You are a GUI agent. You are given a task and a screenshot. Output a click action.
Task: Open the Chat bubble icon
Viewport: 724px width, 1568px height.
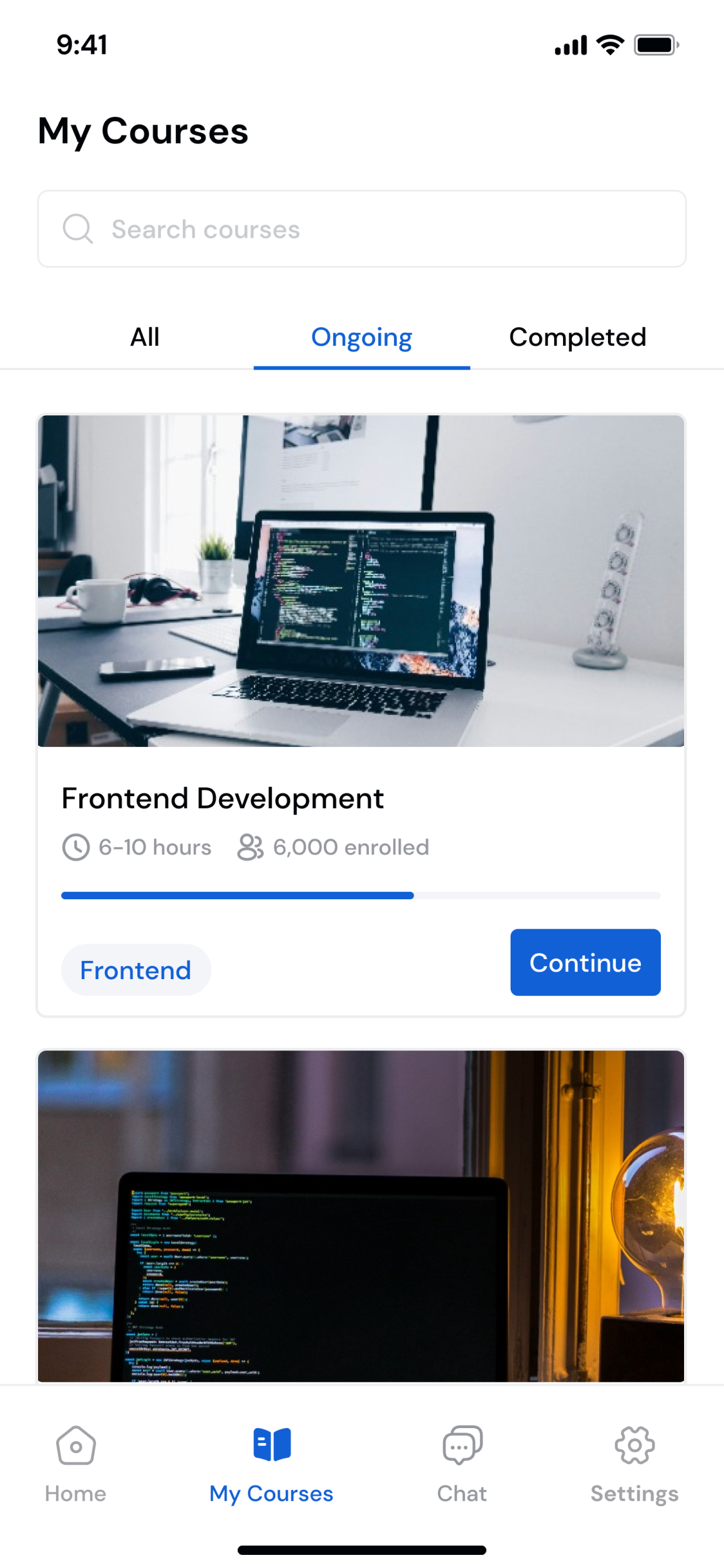click(462, 1445)
